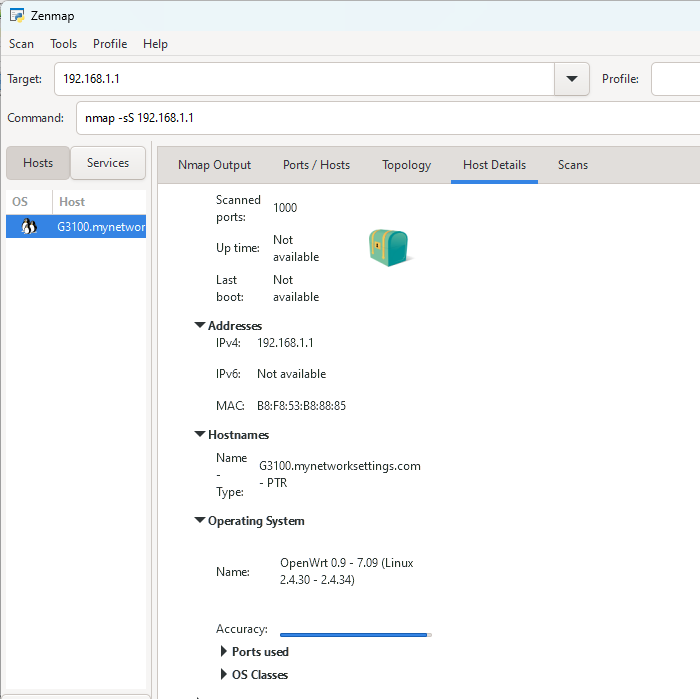This screenshot has width=700, height=699.
Task: Sort host list by the Host column header
Action: 100,202
